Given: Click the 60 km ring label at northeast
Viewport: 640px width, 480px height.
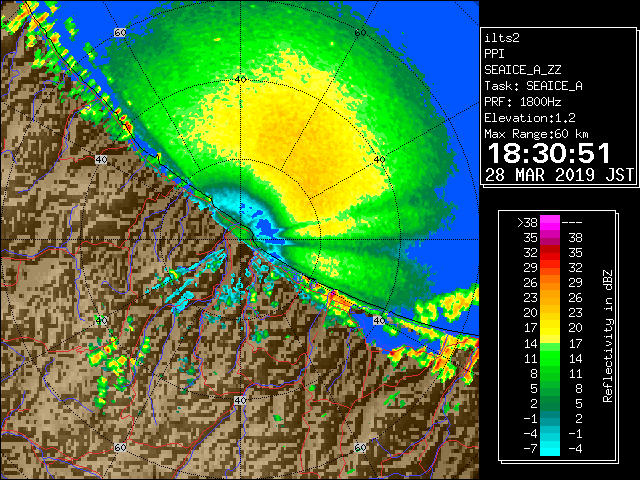Looking at the screenshot, I should point(360,32).
